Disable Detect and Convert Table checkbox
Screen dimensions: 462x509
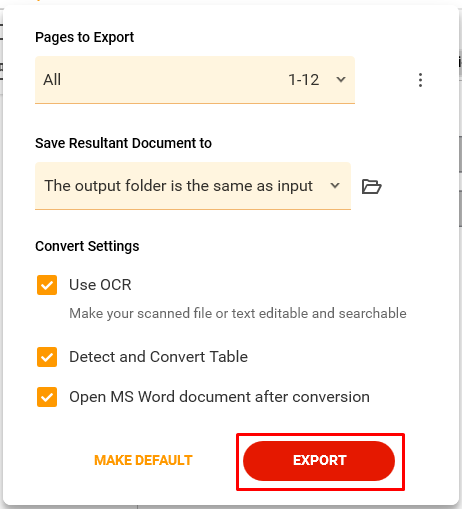click(47, 357)
